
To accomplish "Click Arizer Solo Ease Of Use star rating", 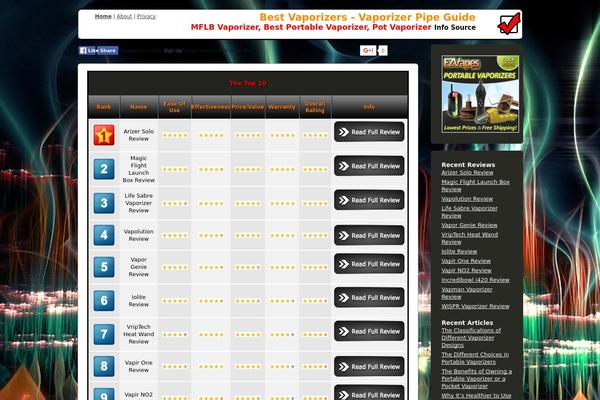I will (x=175, y=135).
